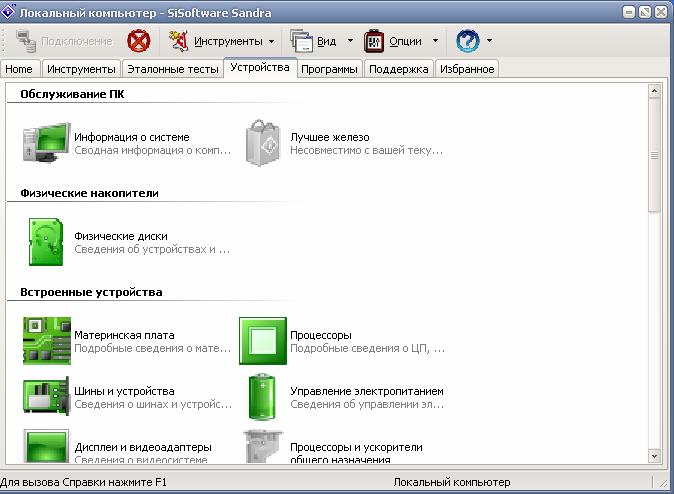The height and width of the screenshot is (494, 674).
Task: Click the Физические накопители section header
Action: (x=89, y=193)
